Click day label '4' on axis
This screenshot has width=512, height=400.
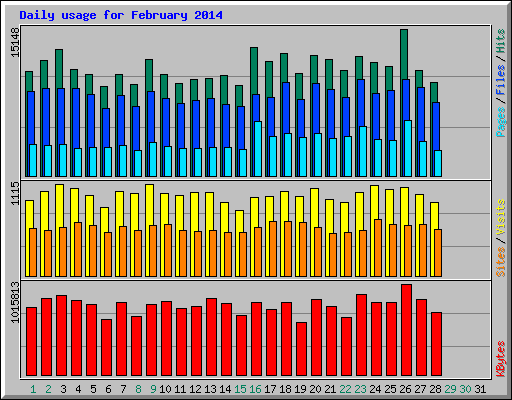[x=78, y=389]
